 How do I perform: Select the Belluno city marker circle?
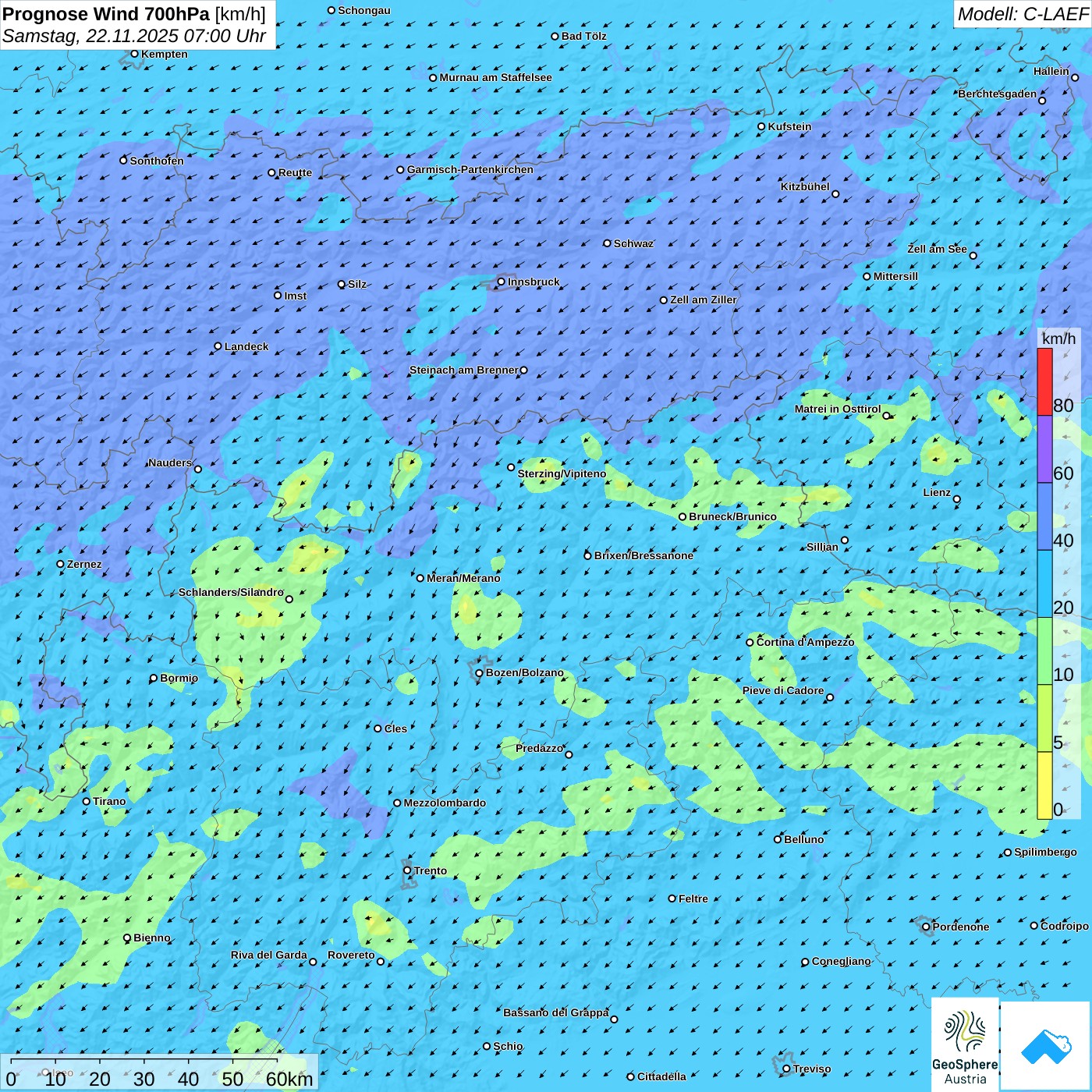(778, 839)
